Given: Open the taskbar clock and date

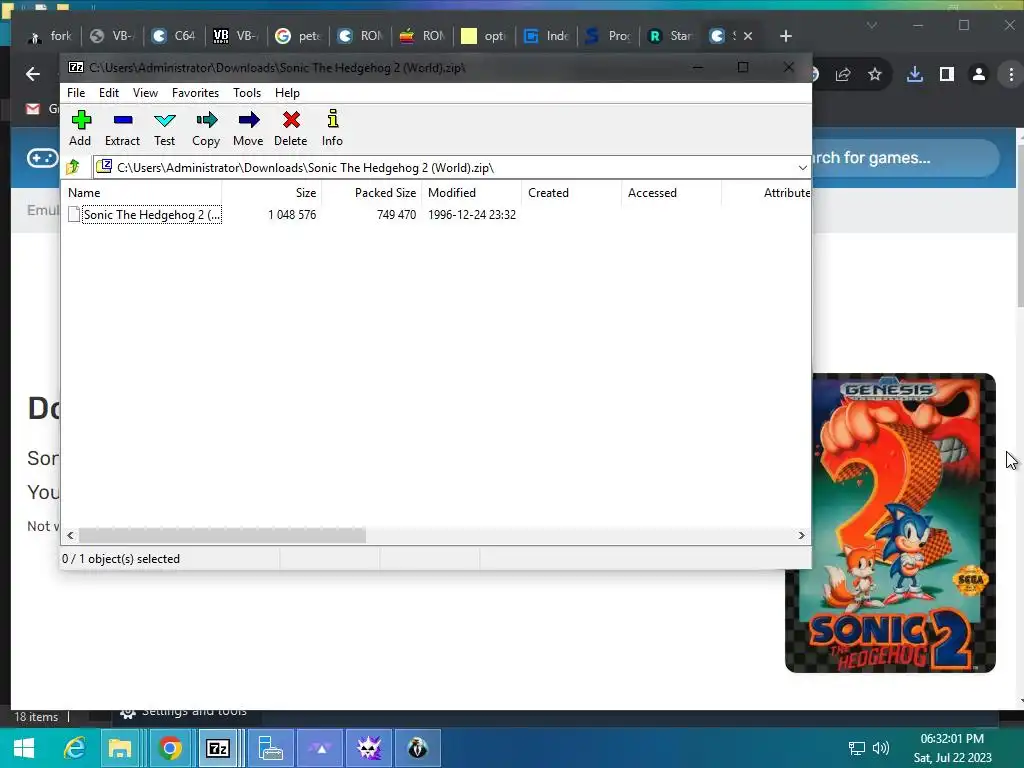Looking at the screenshot, I should tap(952, 748).
